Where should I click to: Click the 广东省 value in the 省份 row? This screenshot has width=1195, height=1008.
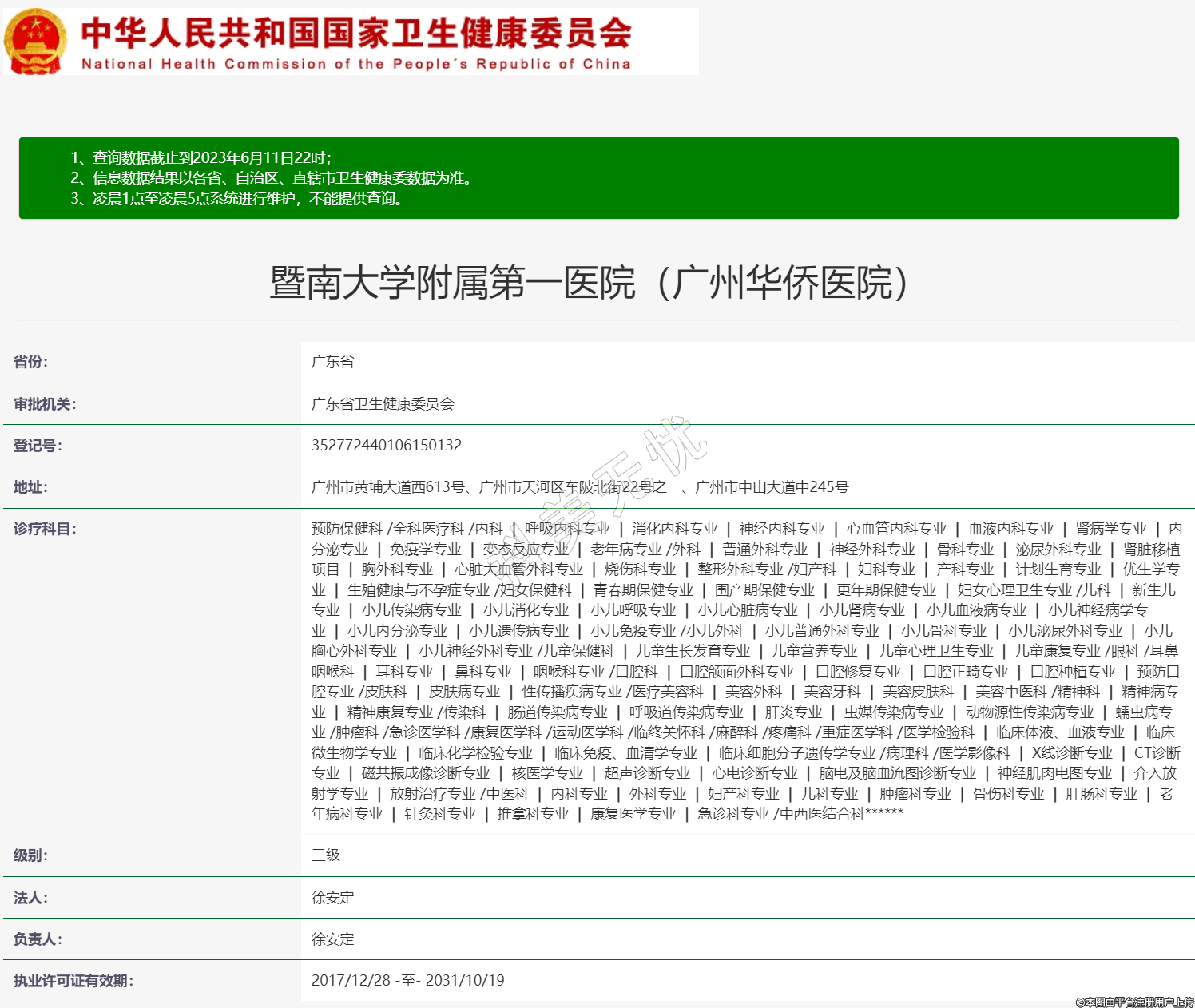click(332, 362)
